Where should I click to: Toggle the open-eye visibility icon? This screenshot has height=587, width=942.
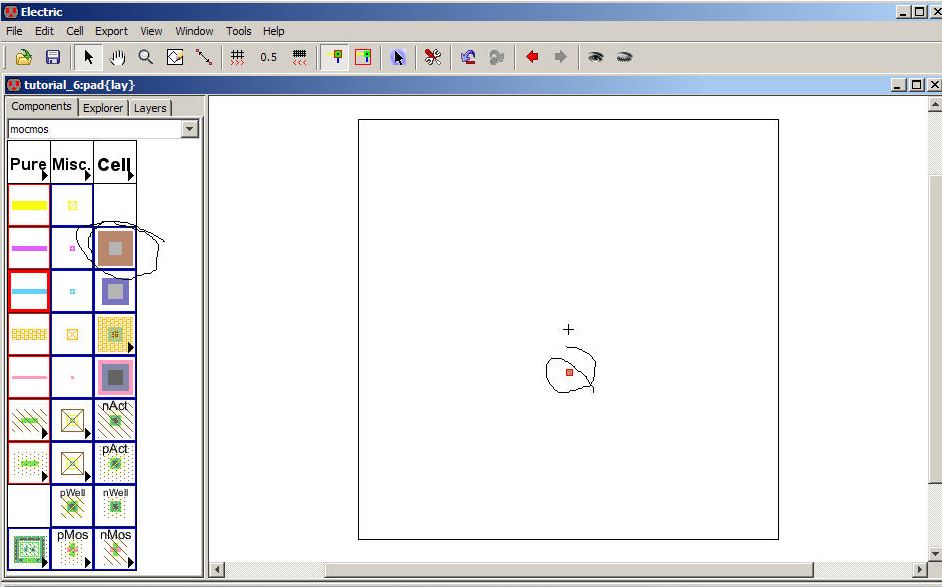point(596,58)
